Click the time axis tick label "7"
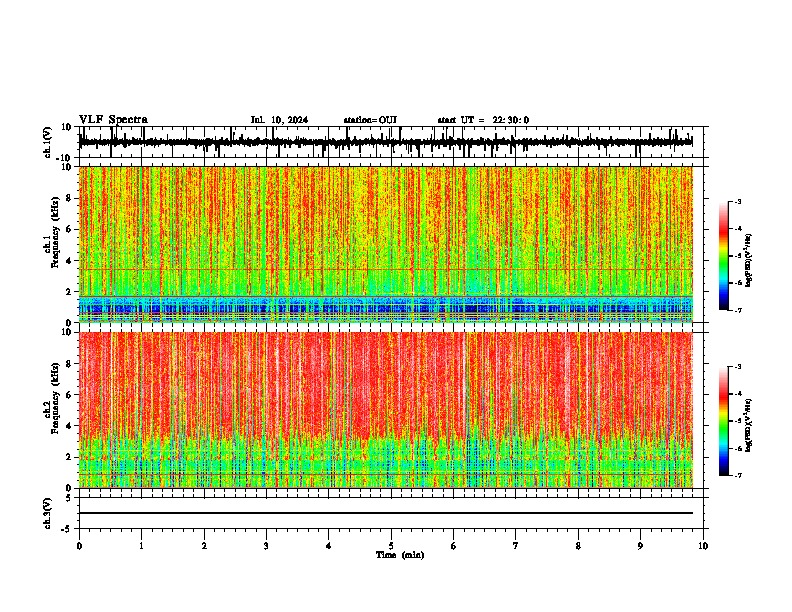The width and height of the screenshot is (792, 612). (x=516, y=546)
